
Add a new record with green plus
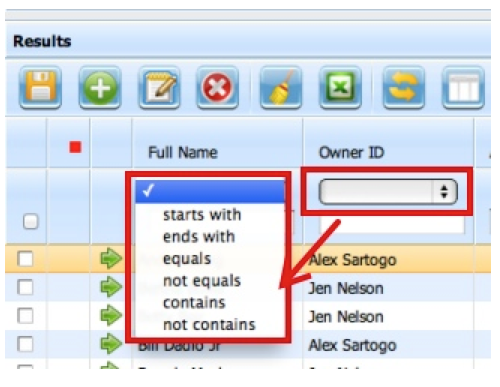[x=100, y=87]
